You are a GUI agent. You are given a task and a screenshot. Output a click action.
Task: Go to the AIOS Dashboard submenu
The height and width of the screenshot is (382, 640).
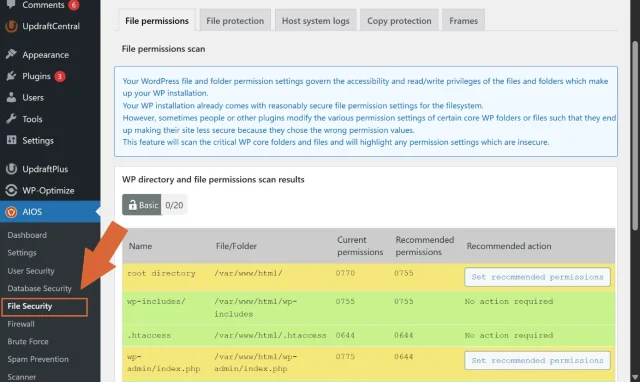click(x=27, y=235)
